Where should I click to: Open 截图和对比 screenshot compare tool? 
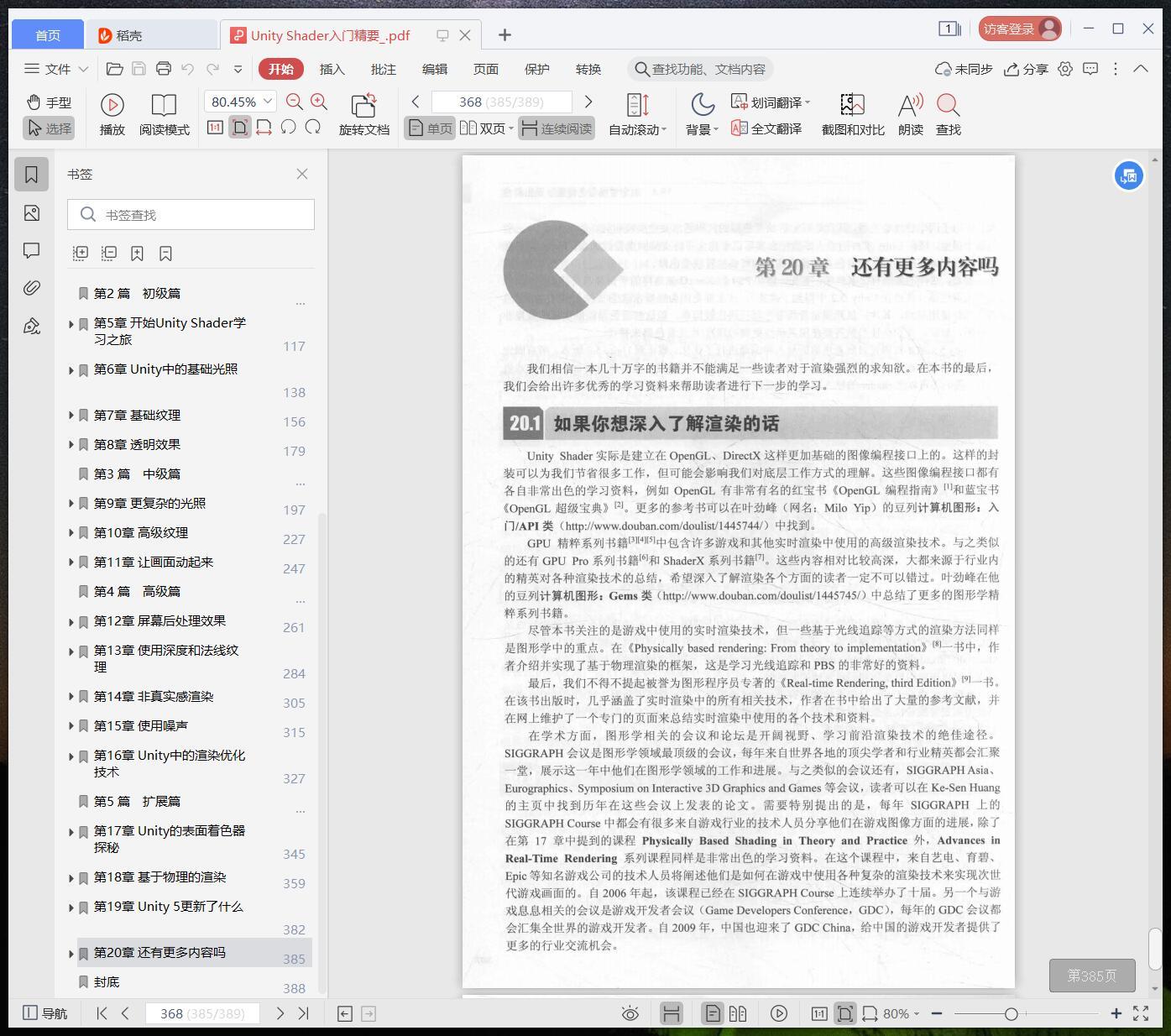click(x=853, y=115)
